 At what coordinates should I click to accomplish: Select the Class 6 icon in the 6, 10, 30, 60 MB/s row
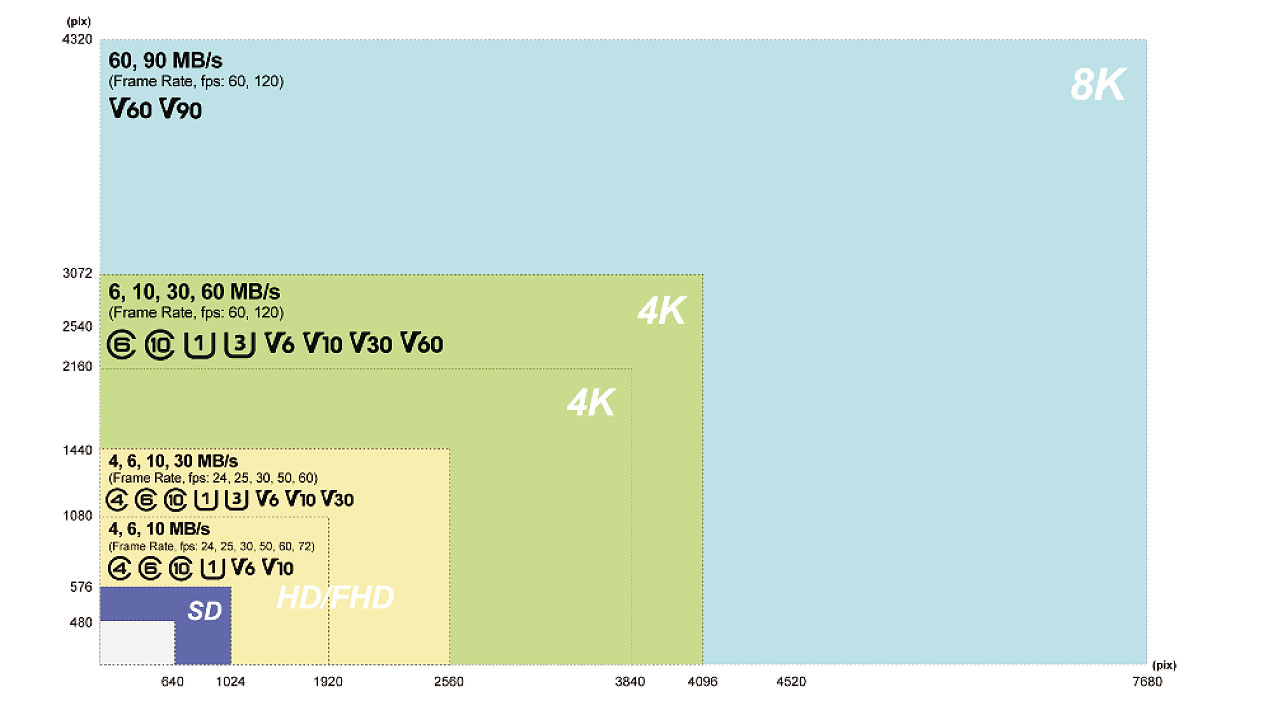coord(121,345)
